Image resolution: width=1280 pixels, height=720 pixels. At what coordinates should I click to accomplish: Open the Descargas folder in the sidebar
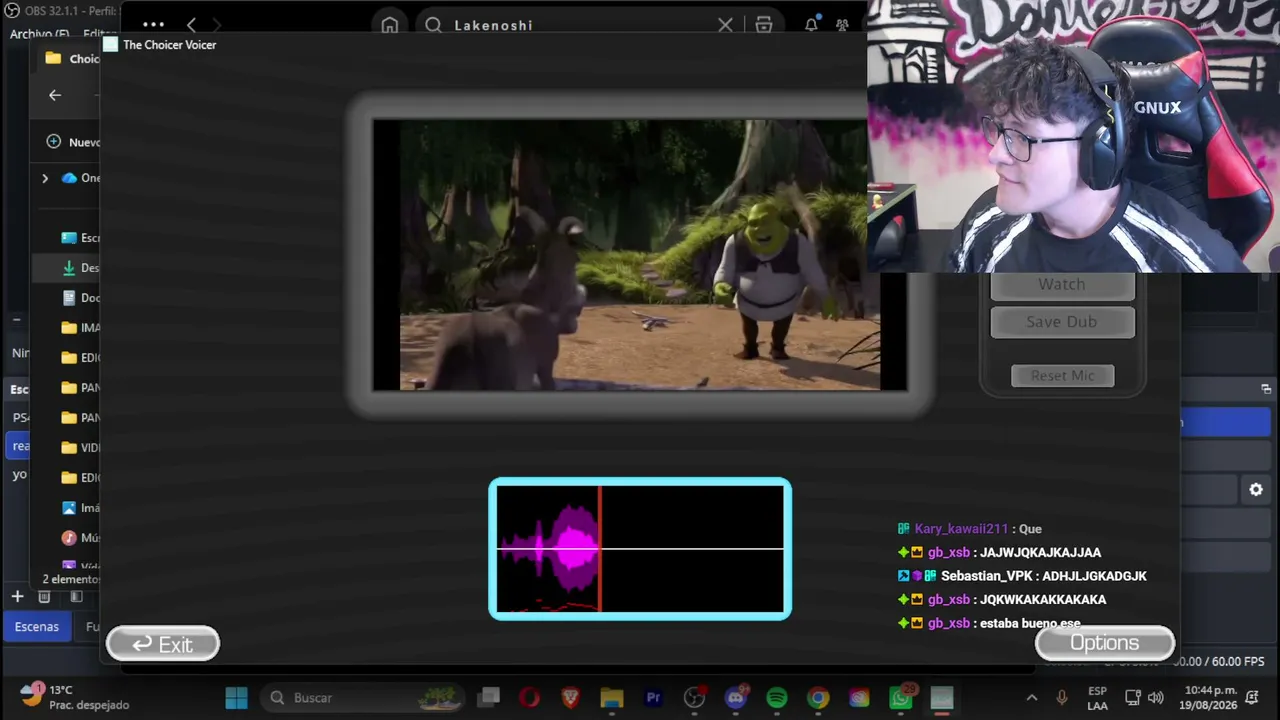pos(81,268)
